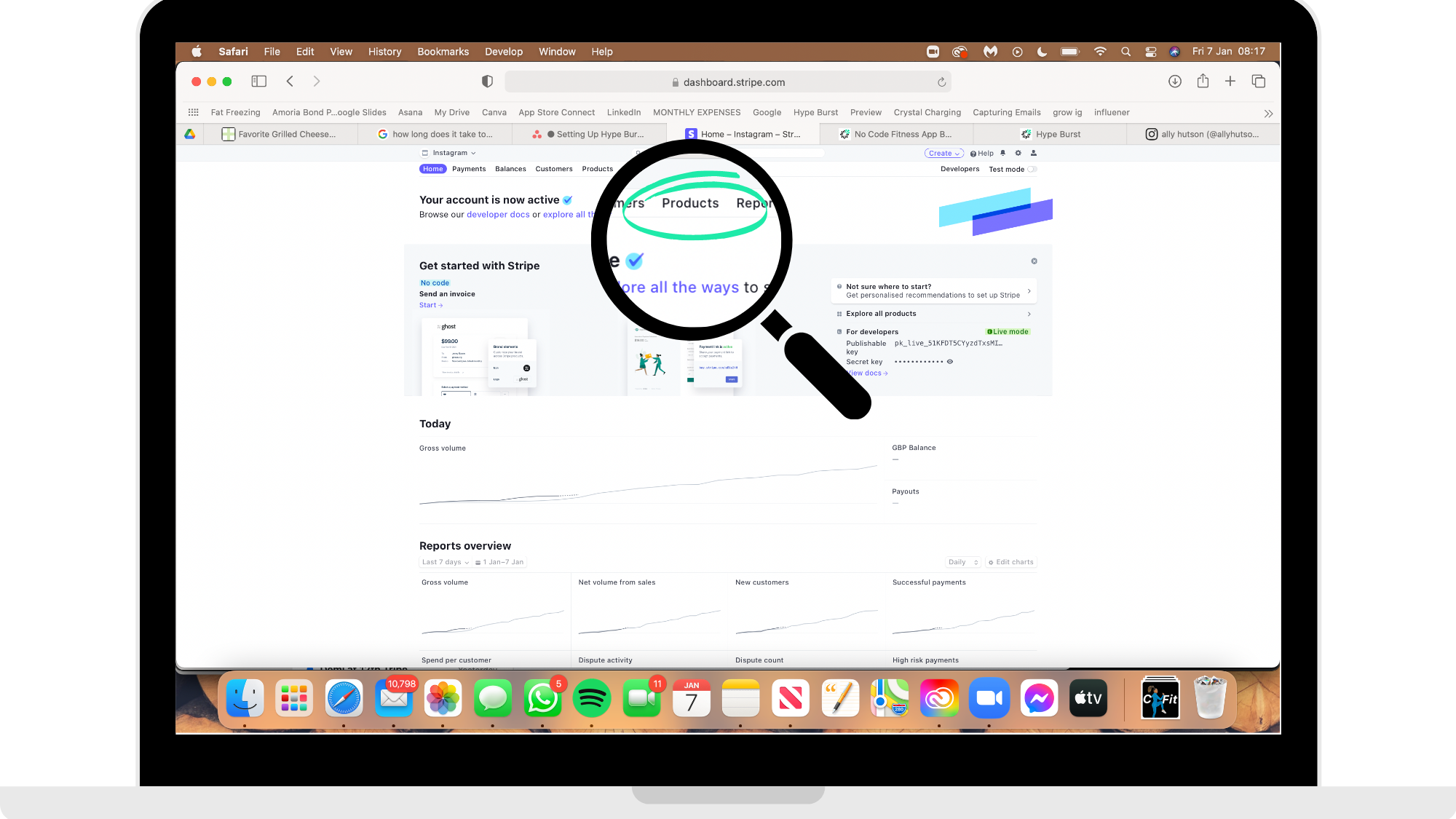Open Stripe notifications bell
The height and width of the screenshot is (819, 1456).
(x=1002, y=153)
